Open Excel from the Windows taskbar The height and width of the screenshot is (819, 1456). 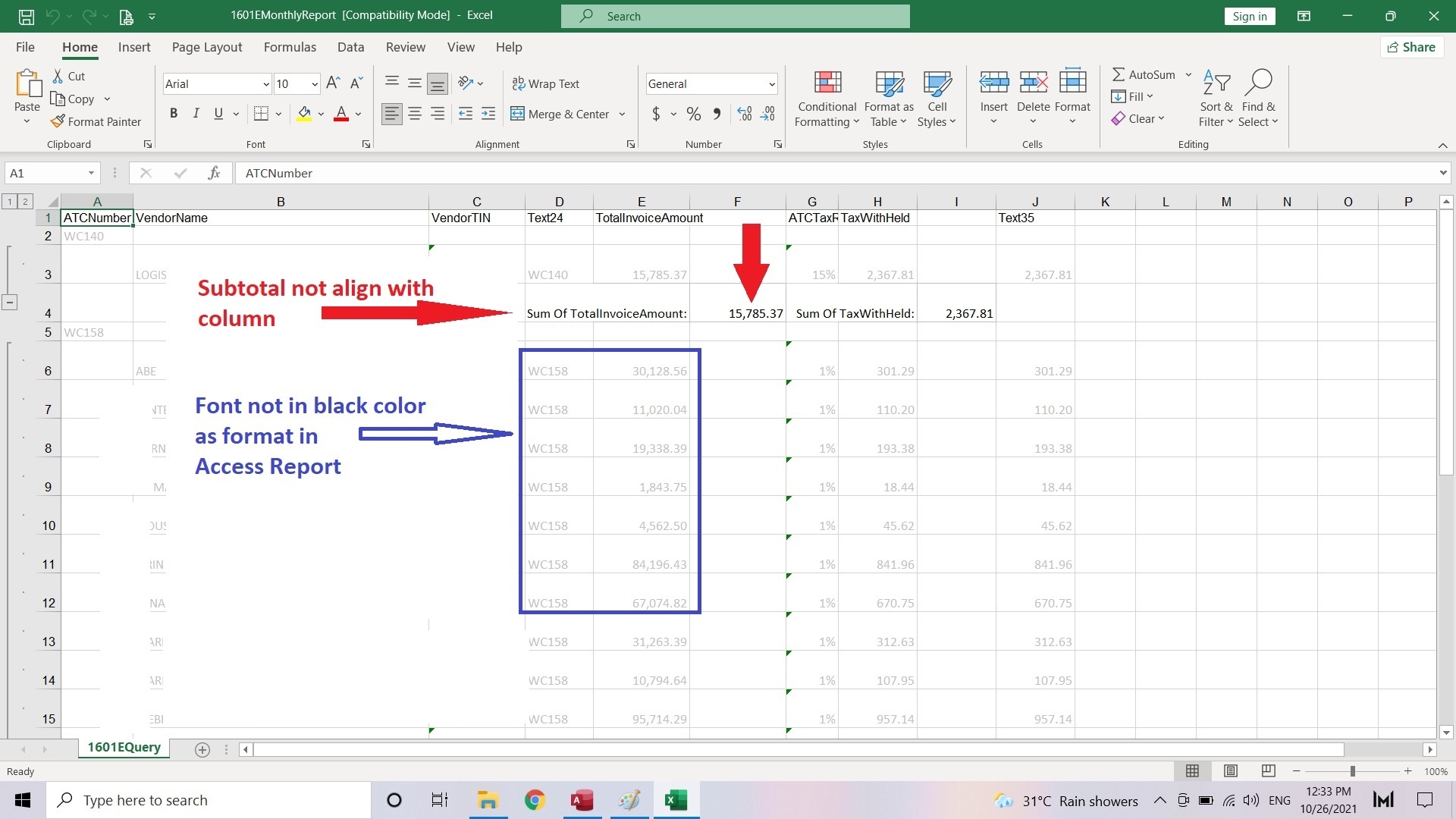point(675,800)
